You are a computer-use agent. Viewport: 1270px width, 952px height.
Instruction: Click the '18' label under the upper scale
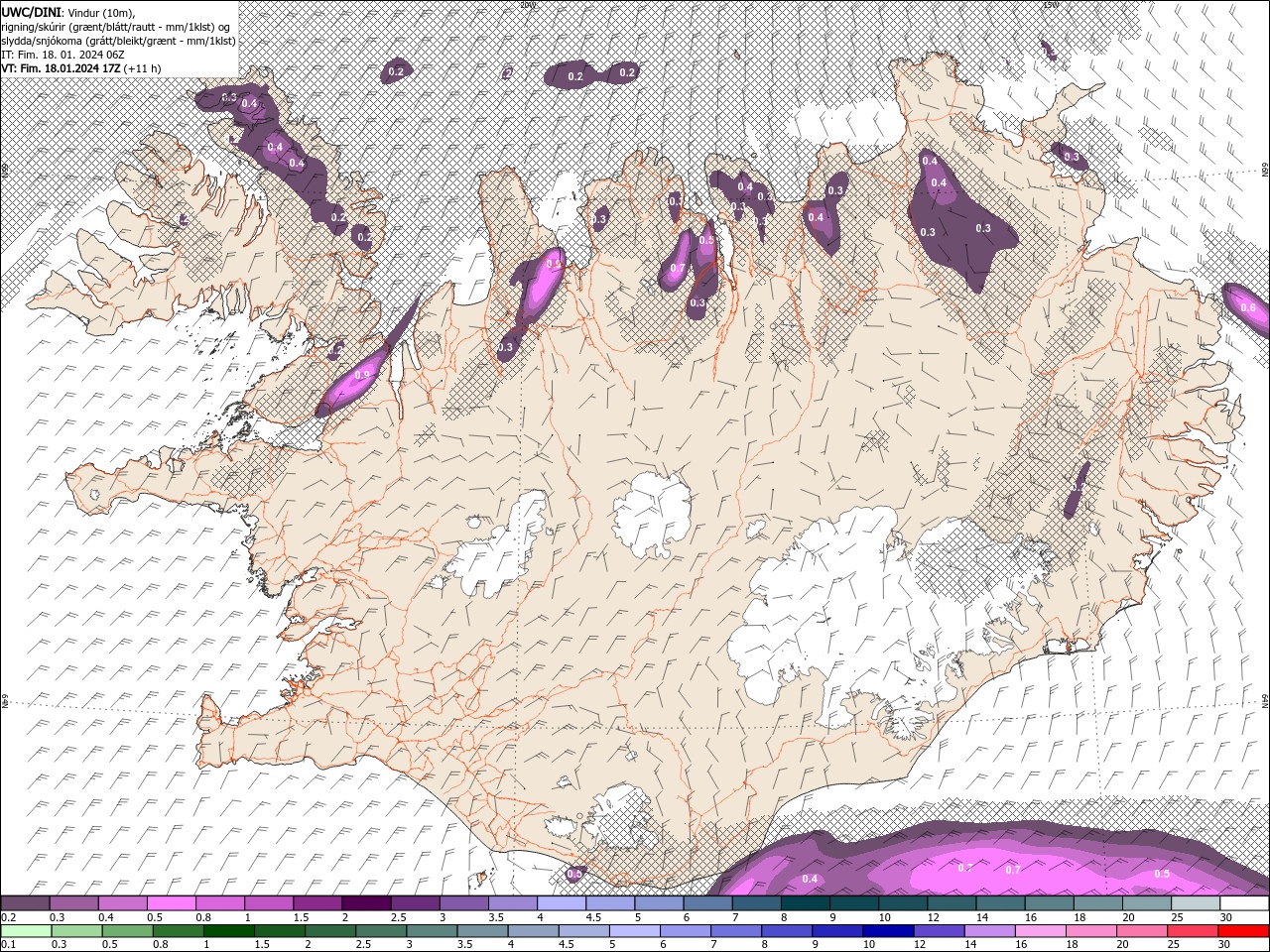[1079, 917]
